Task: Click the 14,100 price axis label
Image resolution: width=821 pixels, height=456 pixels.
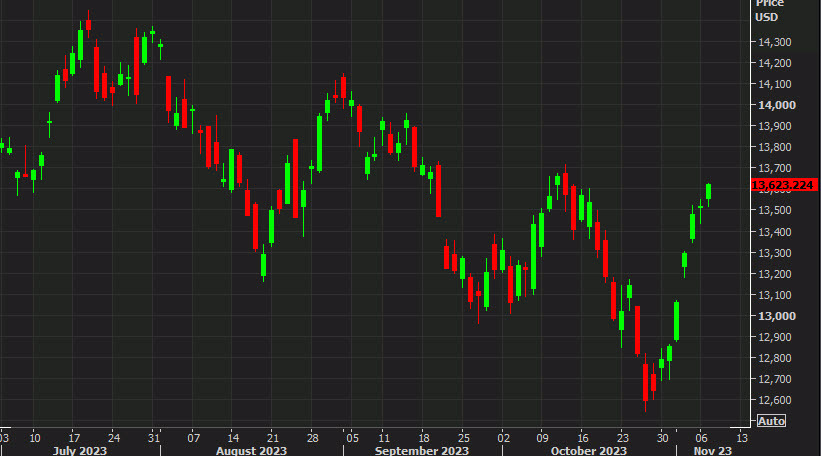Action: pyautogui.click(x=774, y=84)
